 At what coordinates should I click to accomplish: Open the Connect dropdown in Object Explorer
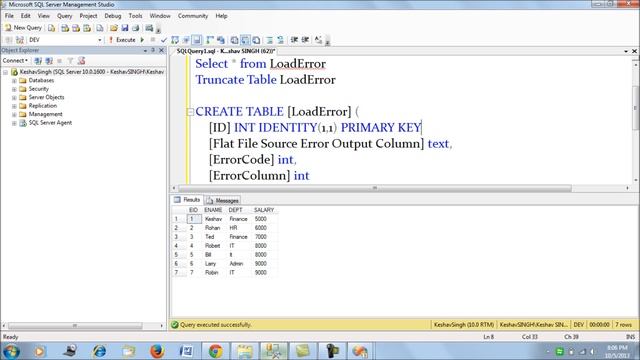16,60
